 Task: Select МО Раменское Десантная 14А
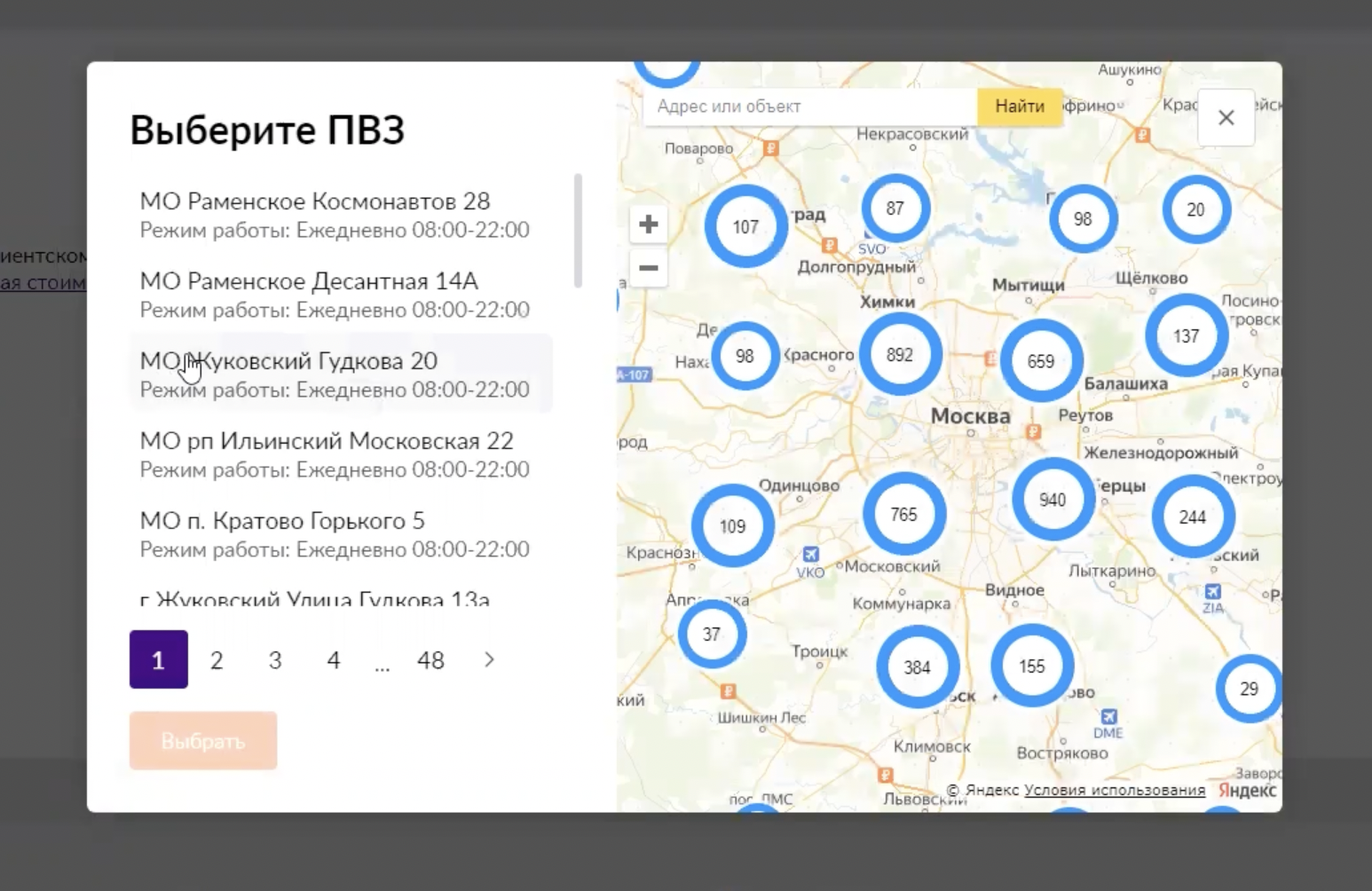click(x=342, y=295)
